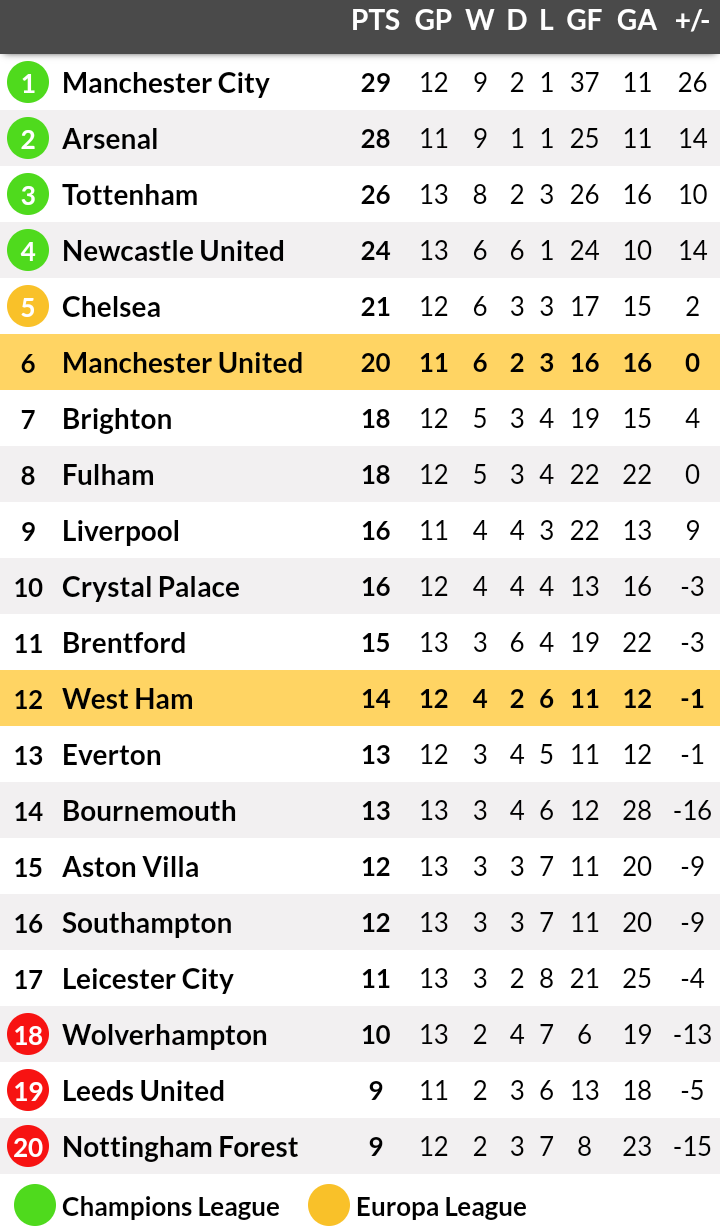720x1228 pixels.
Task: Open the West Ham team link
Action: (x=127, y=699)
